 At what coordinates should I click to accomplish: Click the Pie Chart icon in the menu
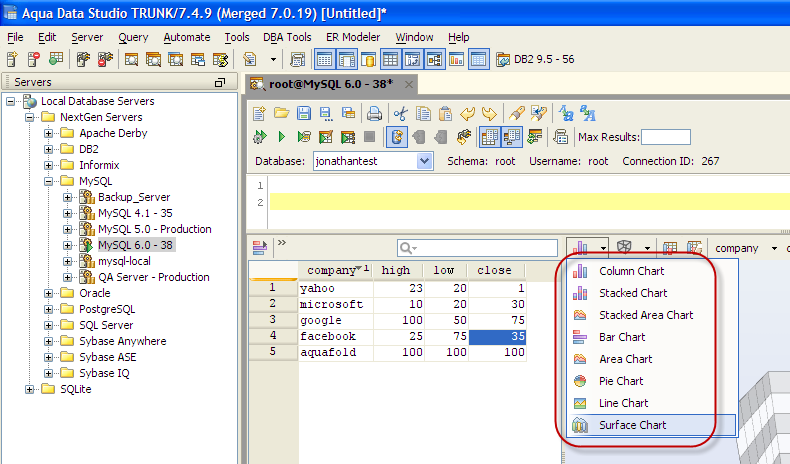click(x=580, y=381)
